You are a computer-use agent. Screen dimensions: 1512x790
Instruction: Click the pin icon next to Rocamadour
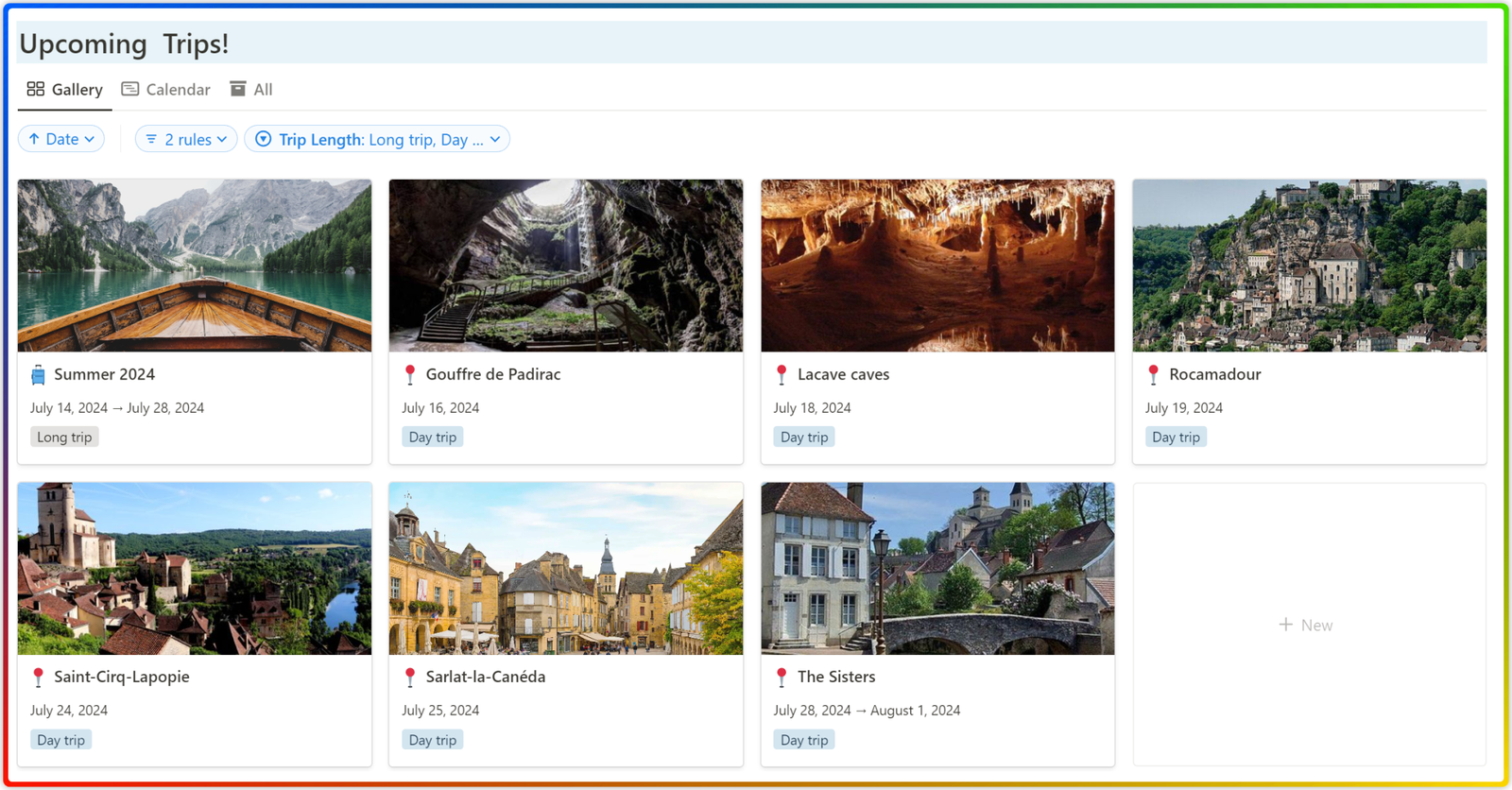click(1153, 375)
